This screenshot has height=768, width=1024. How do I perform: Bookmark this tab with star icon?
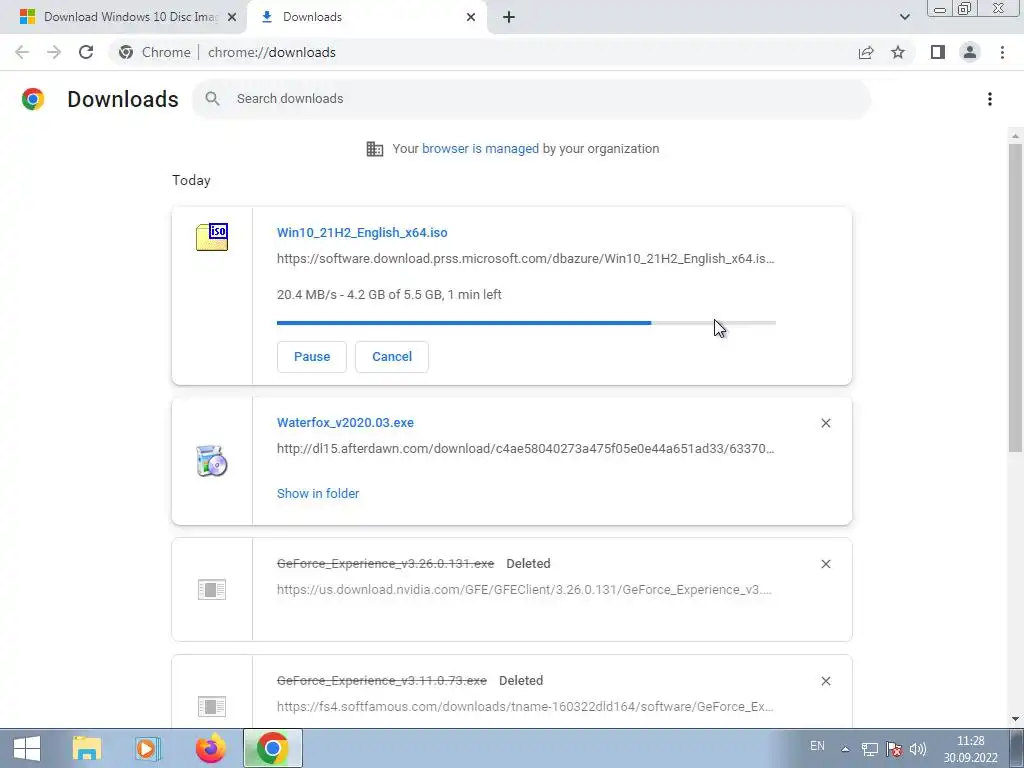pos(898,52)
